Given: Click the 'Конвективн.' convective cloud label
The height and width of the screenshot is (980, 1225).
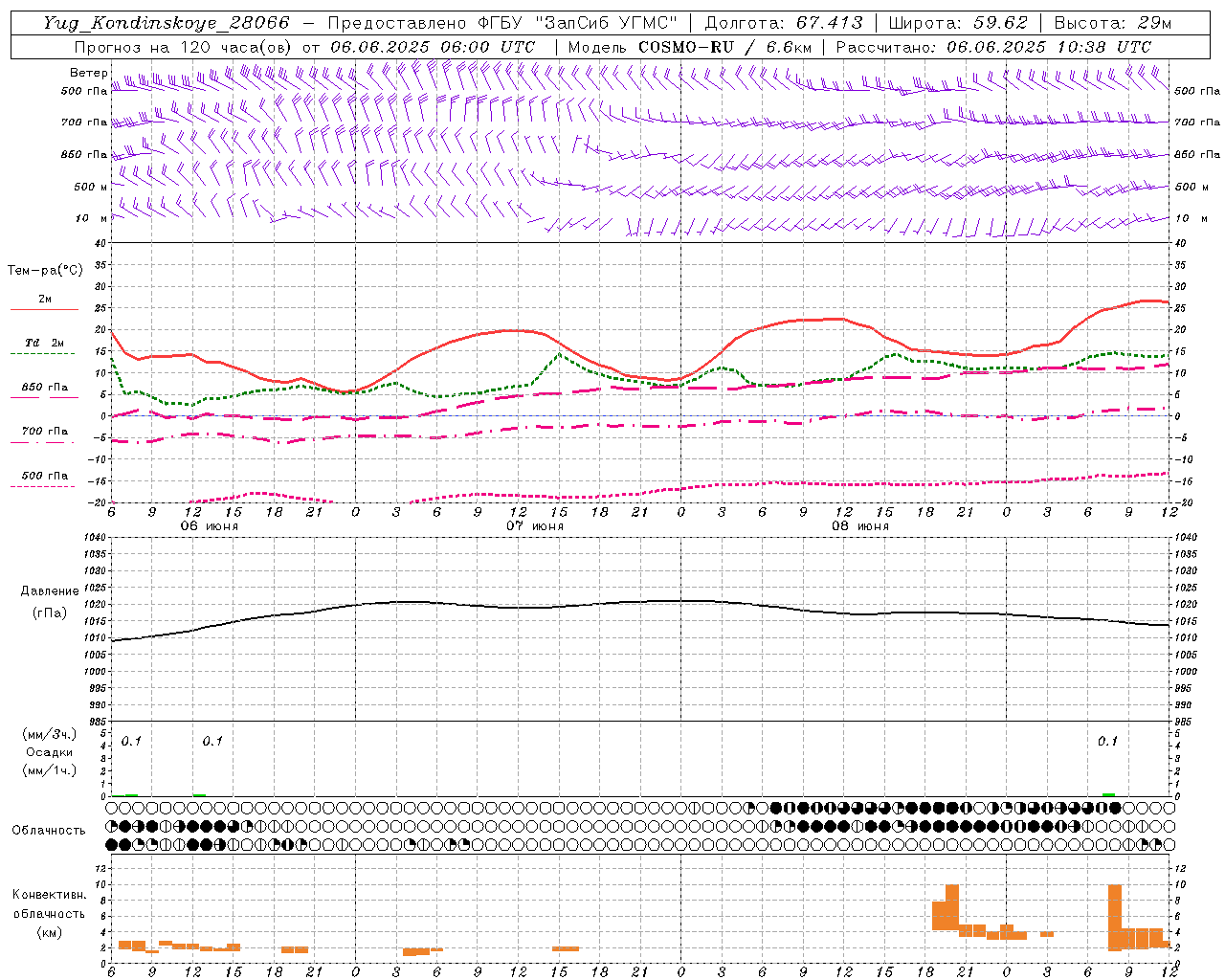Looking at the screenshot, I should [x=49, y=895].
